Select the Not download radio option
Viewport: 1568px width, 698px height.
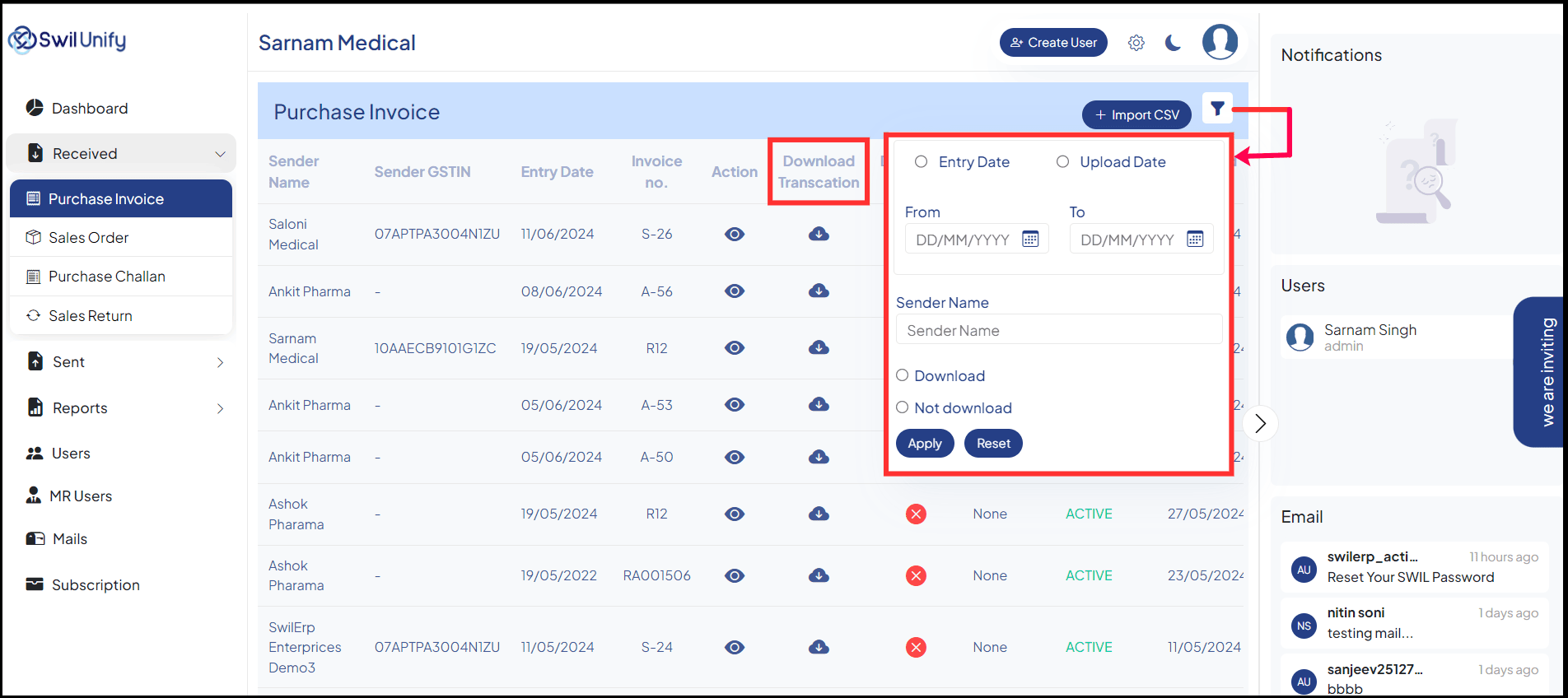pos(903,407)
